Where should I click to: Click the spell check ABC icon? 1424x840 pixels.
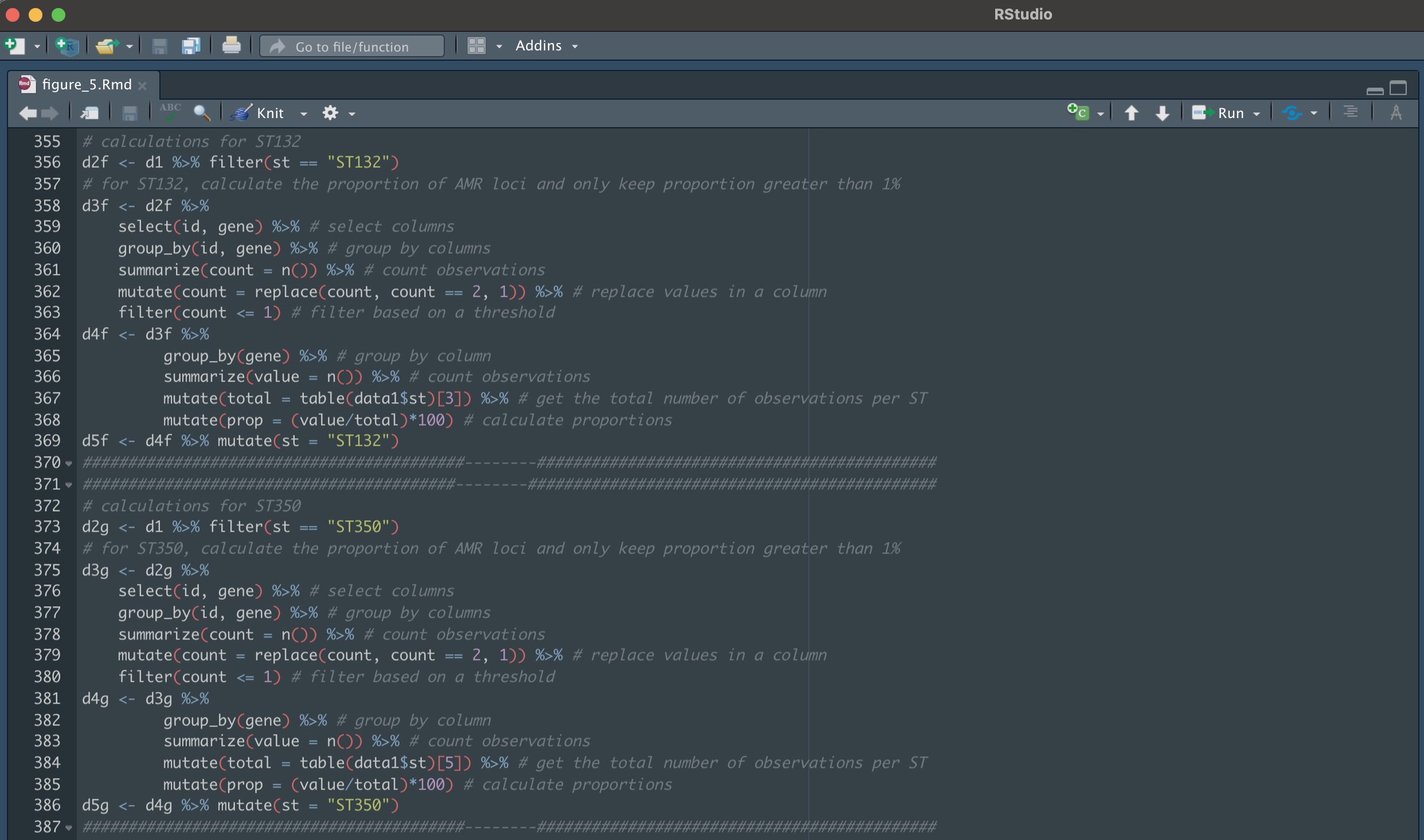[x=170, y=112]
